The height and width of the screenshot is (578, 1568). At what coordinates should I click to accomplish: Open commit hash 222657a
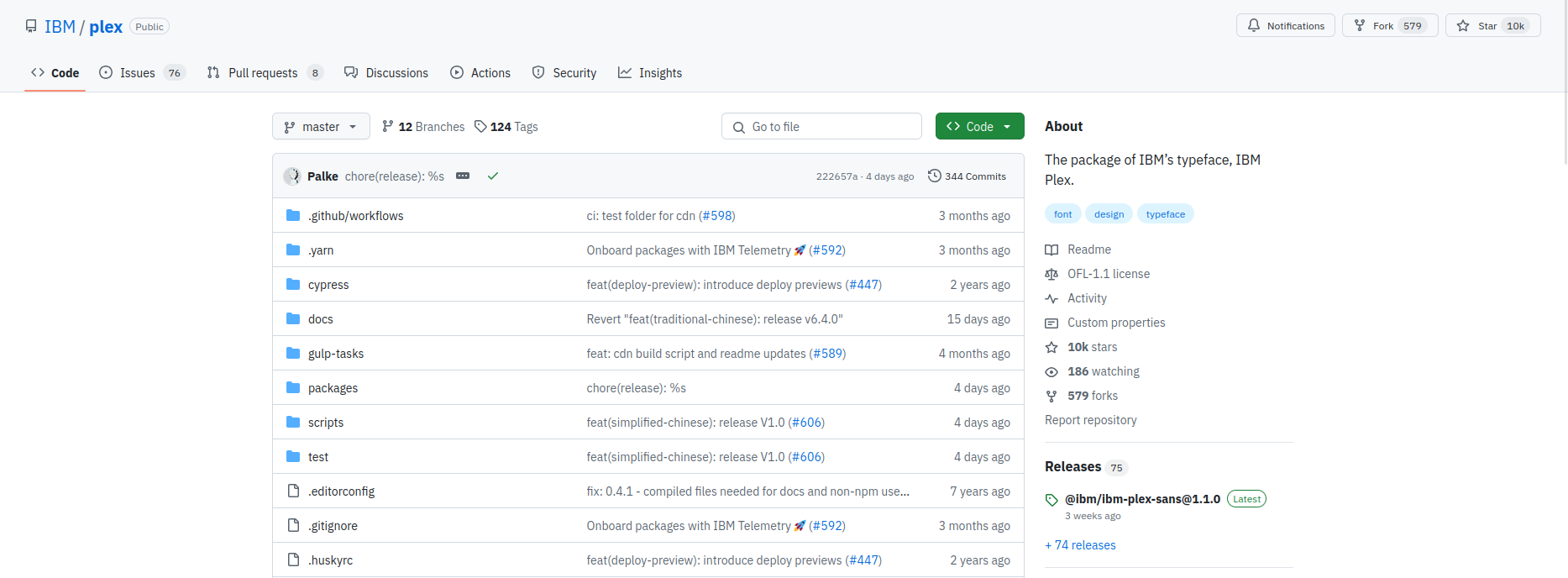[x=836, y=176]
